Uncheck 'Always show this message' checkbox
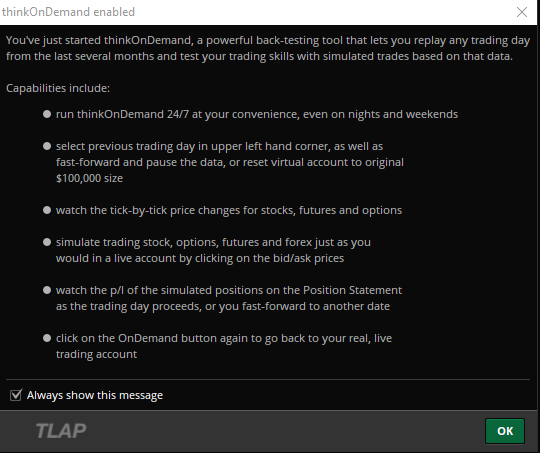Screen dimensions: 540x453 (16, 395)
